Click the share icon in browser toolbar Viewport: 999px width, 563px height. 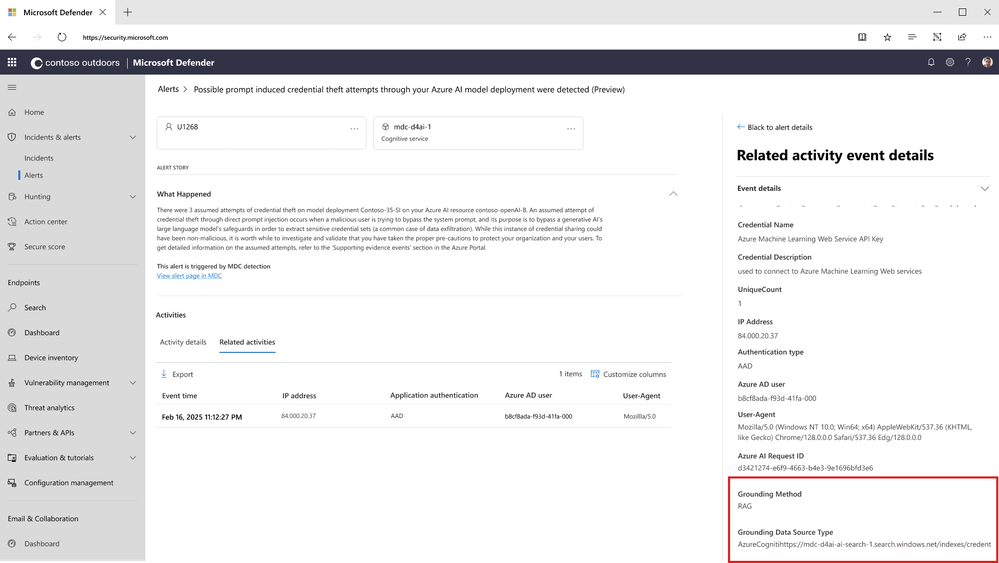pos(962,37)
